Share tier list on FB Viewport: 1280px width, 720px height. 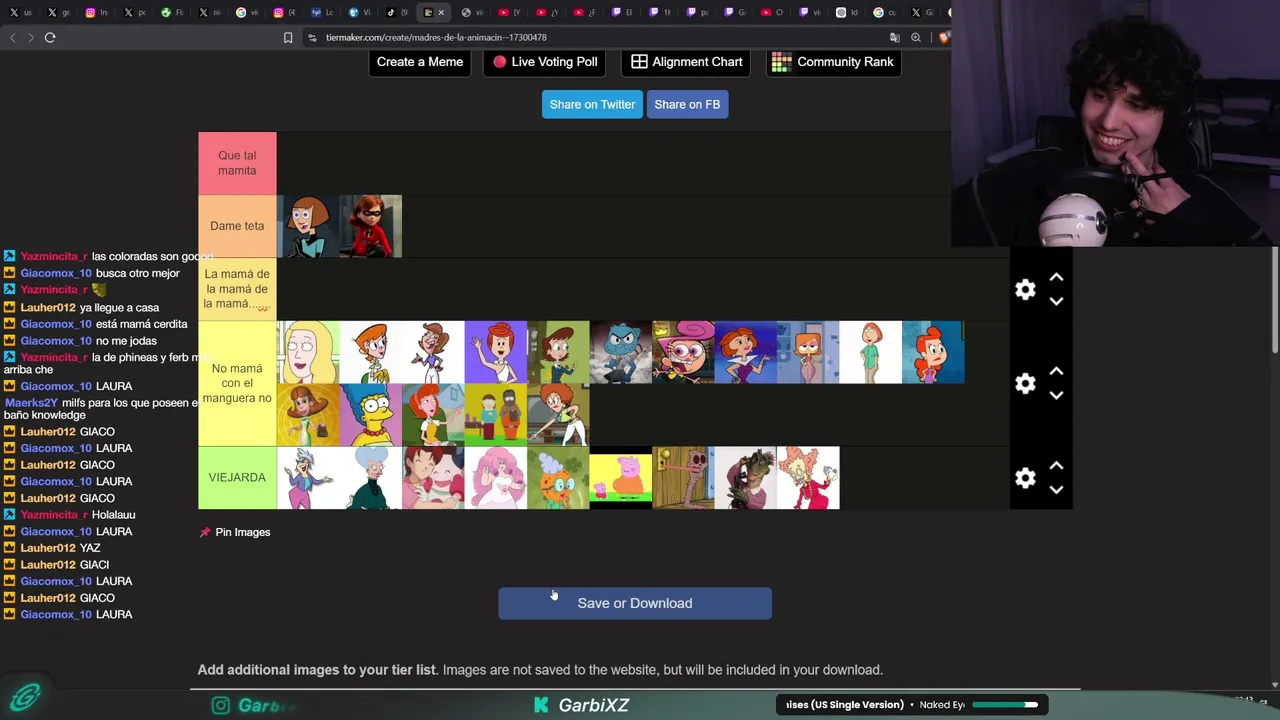pos(687,104)
